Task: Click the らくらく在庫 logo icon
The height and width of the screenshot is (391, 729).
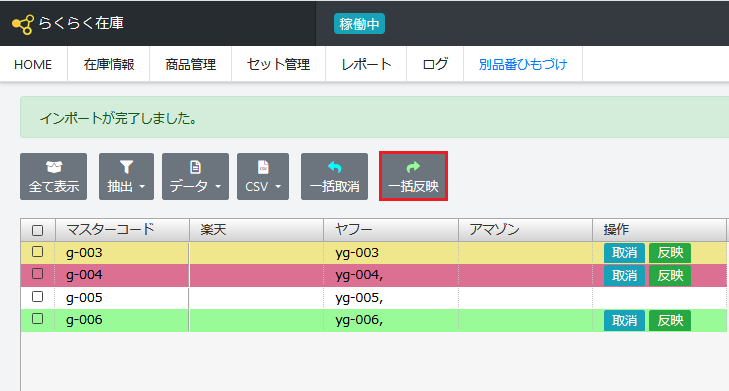Action: coord(22,24)
